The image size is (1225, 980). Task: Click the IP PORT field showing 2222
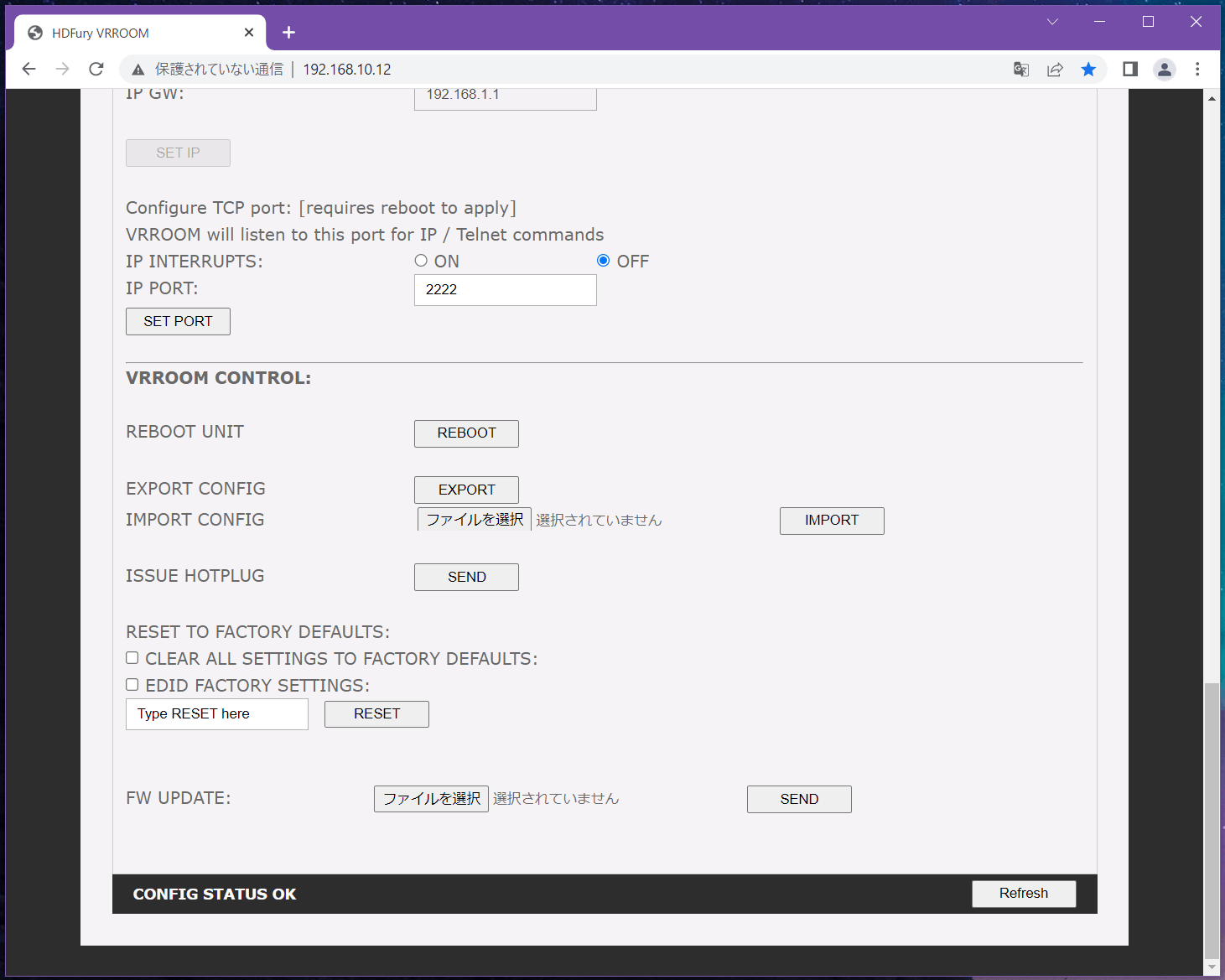[x=506, y=290]
